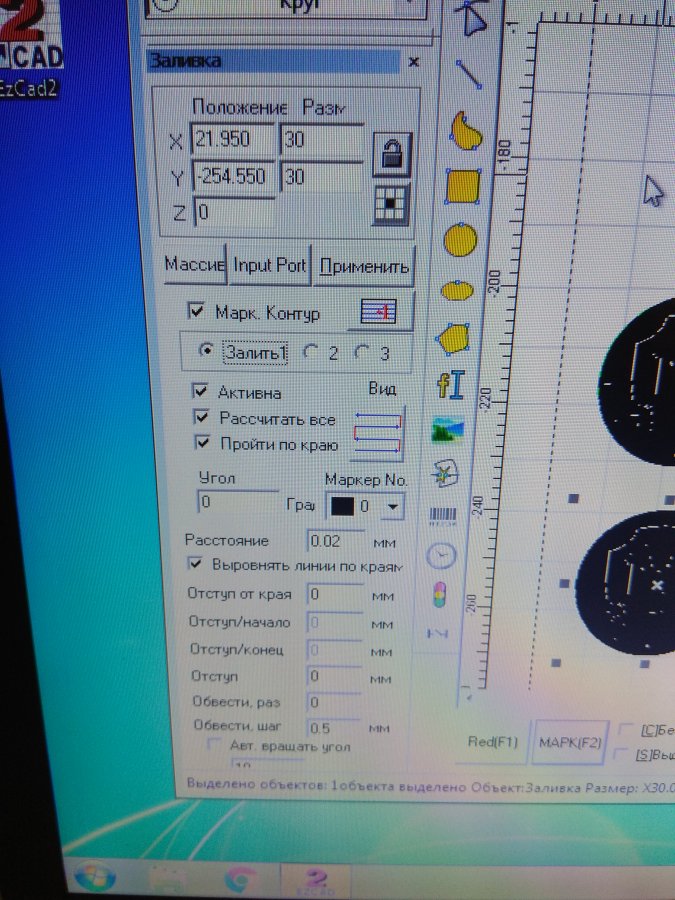This screenshot has height=900, width=675.
Task: Click the Red(F1) button
Action: [x=493, y=742]
